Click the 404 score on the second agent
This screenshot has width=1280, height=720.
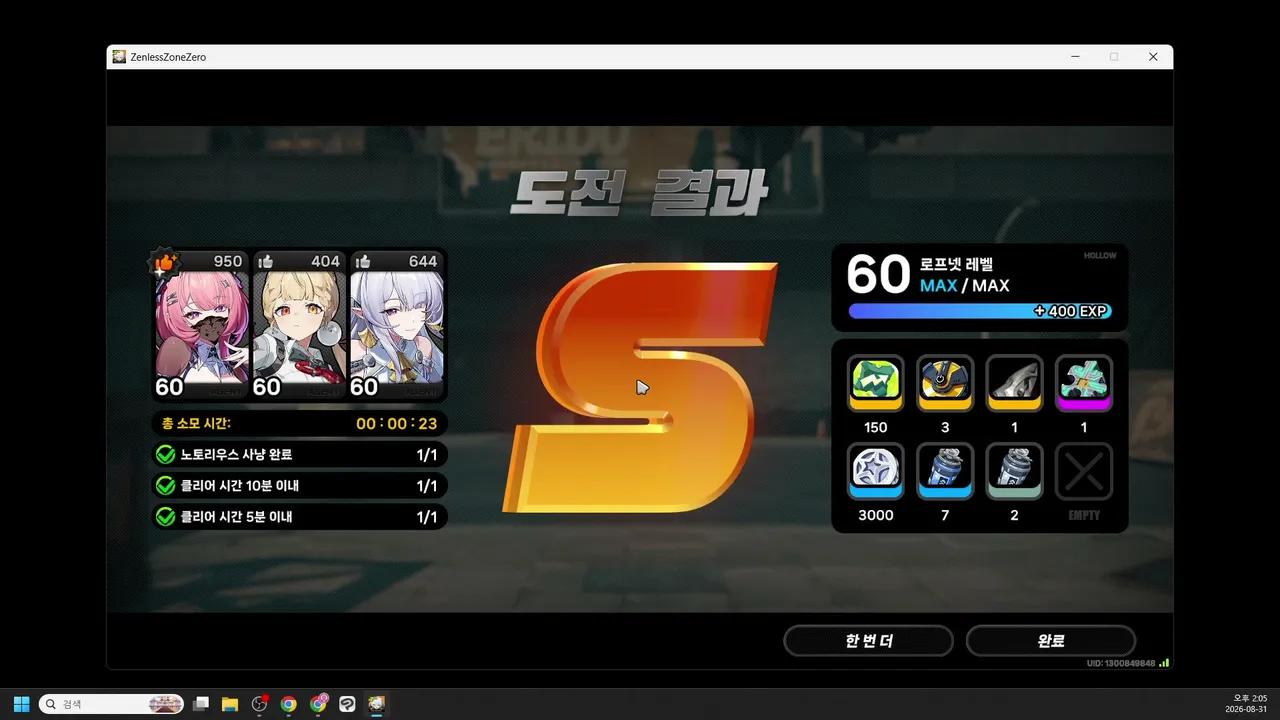tap(326, 262)
